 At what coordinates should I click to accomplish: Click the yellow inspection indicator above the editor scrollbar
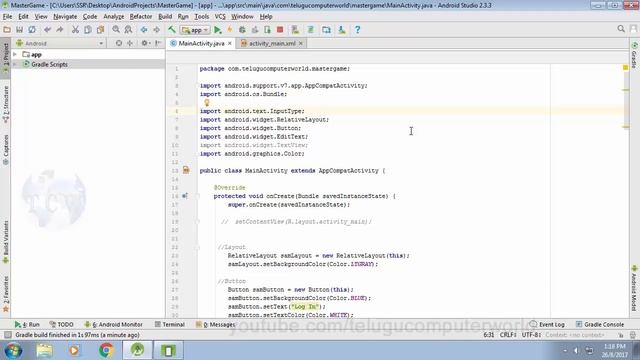(x=625, y=68)
